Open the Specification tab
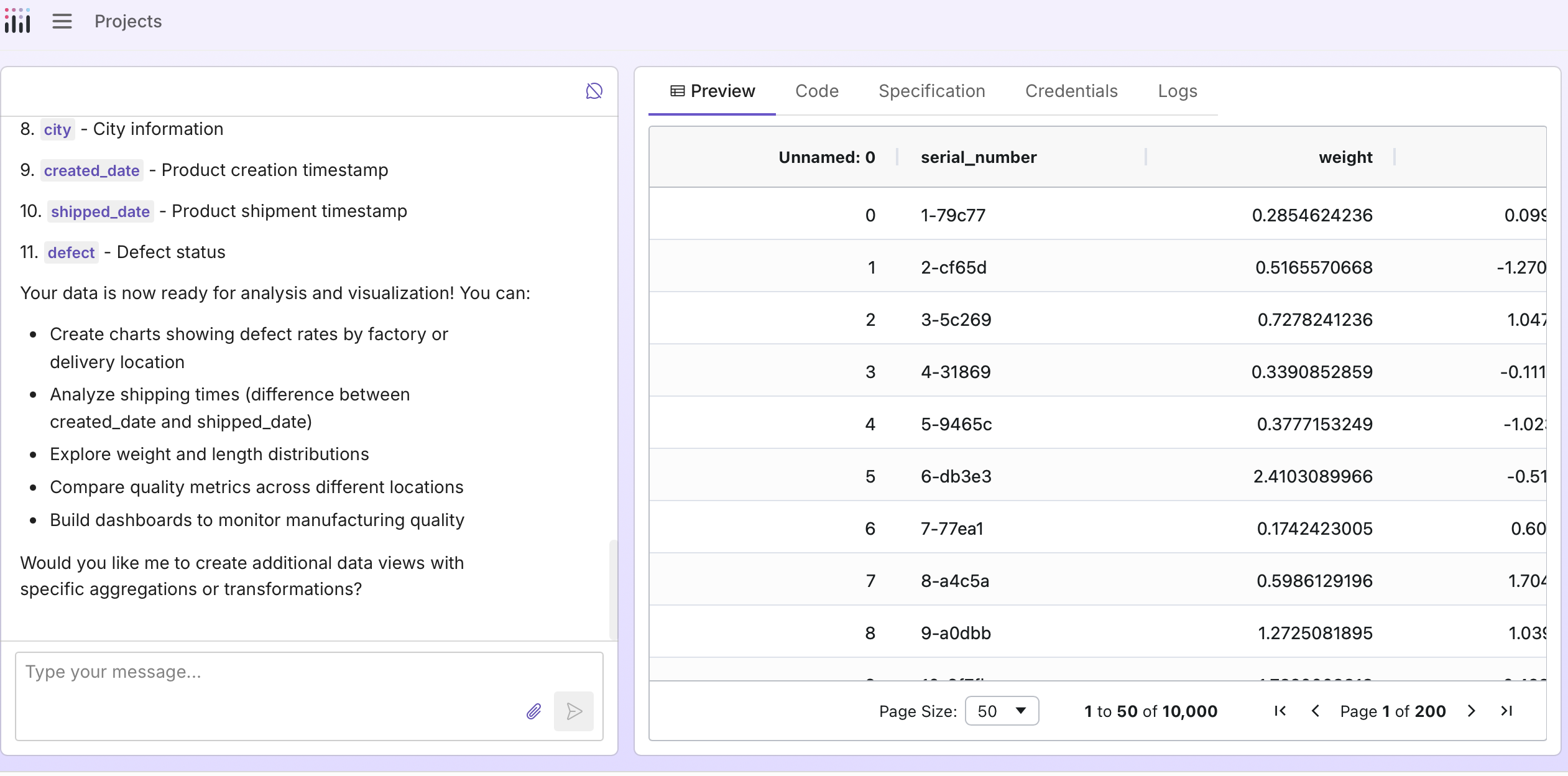The height and width of the screenshot is (776, 1568). (x=931, y=91)
